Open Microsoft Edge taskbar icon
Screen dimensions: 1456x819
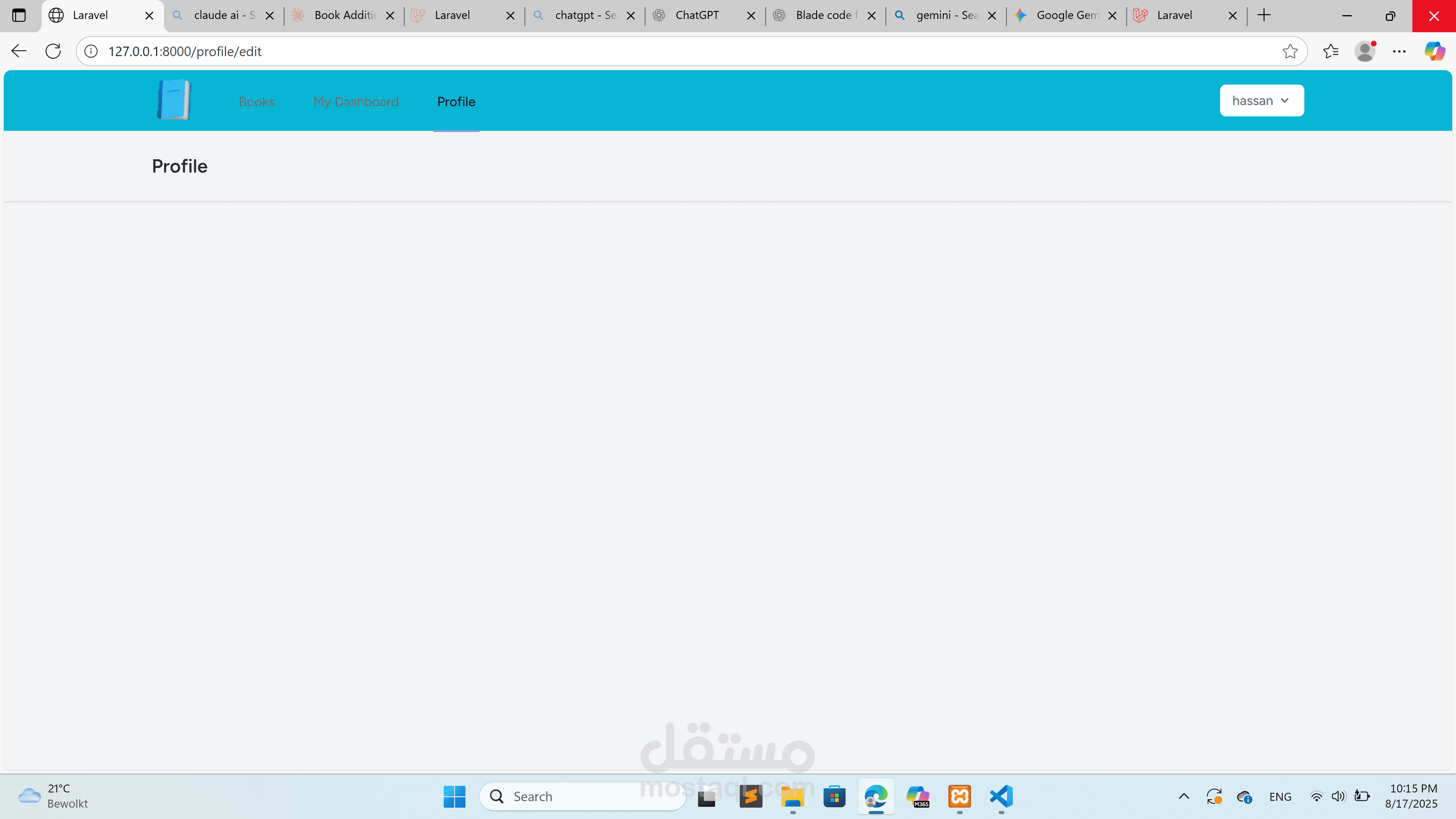[x=876, y=796]
